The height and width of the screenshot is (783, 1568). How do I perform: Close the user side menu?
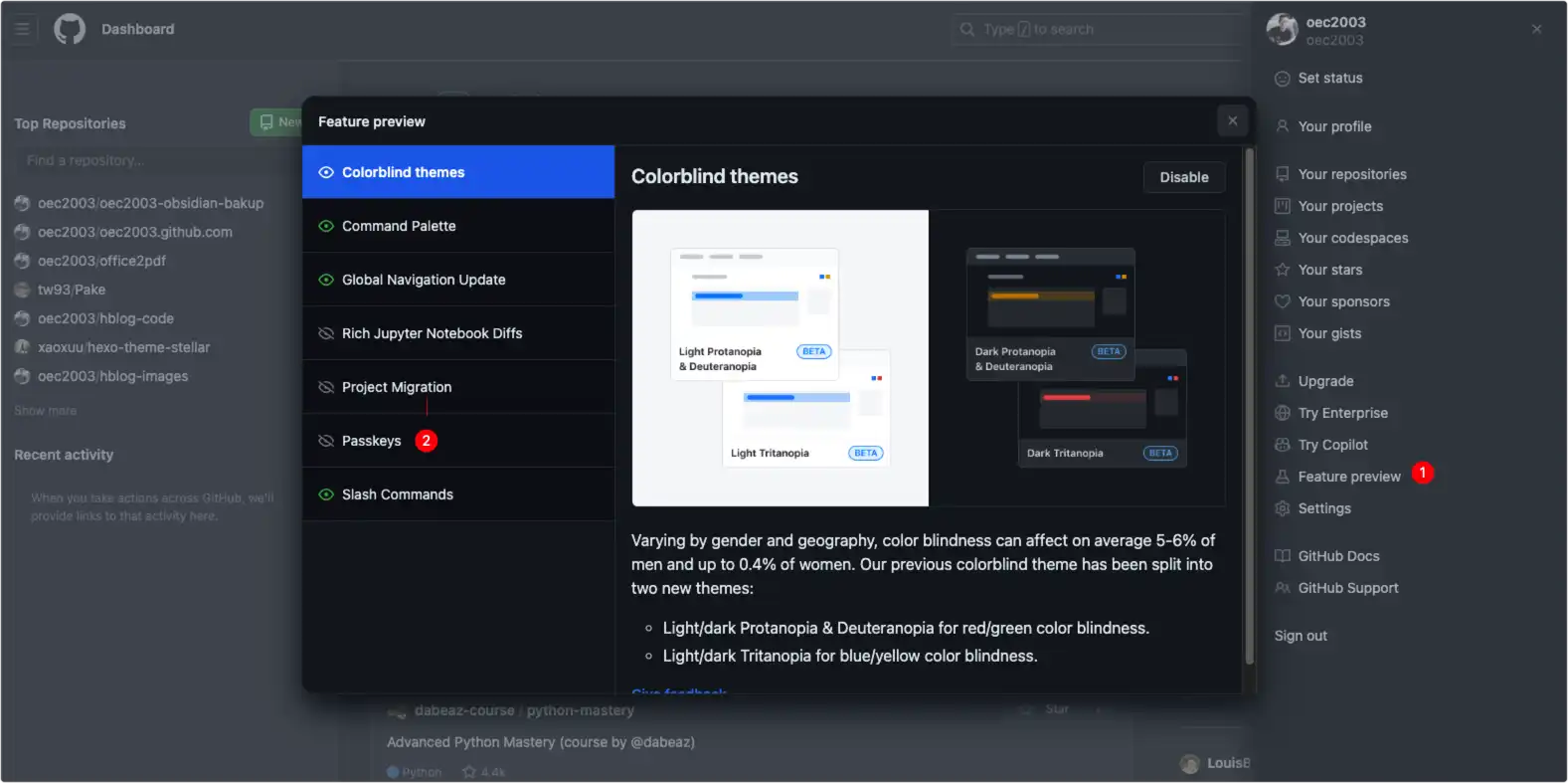point(1537,29)
